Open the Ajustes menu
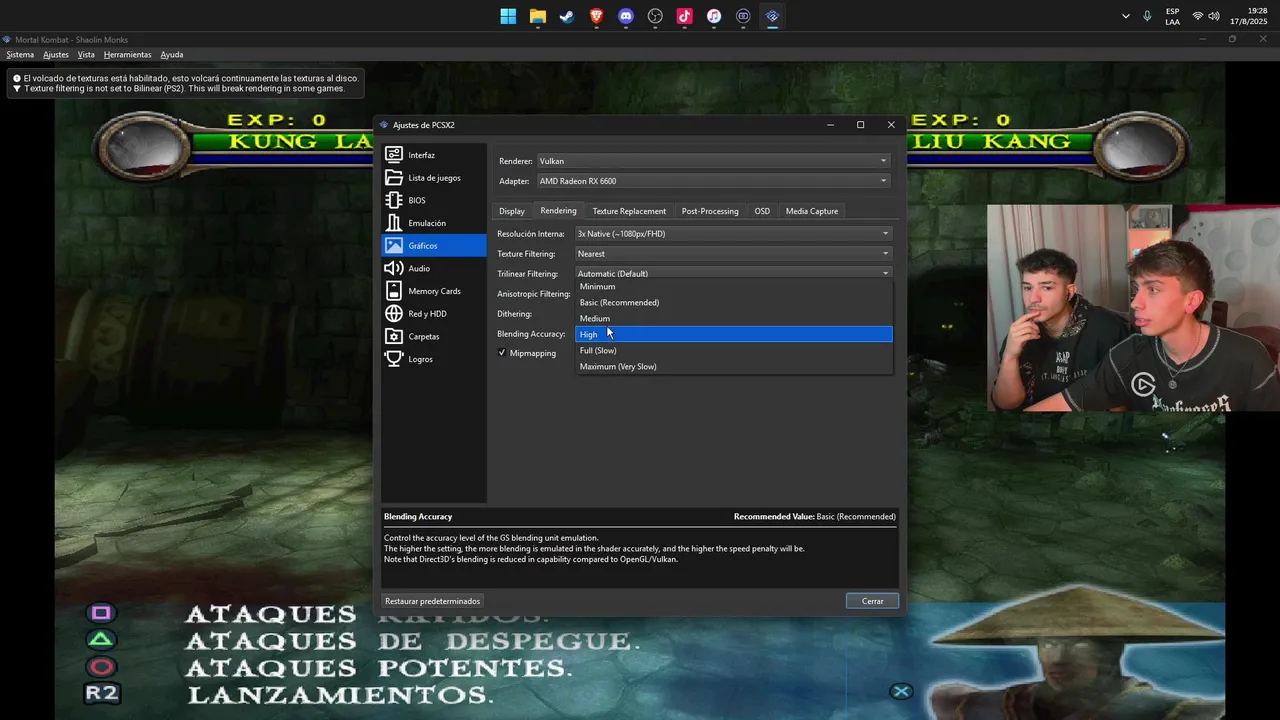Screen dimensions: 1280x720 pos(56,55)
